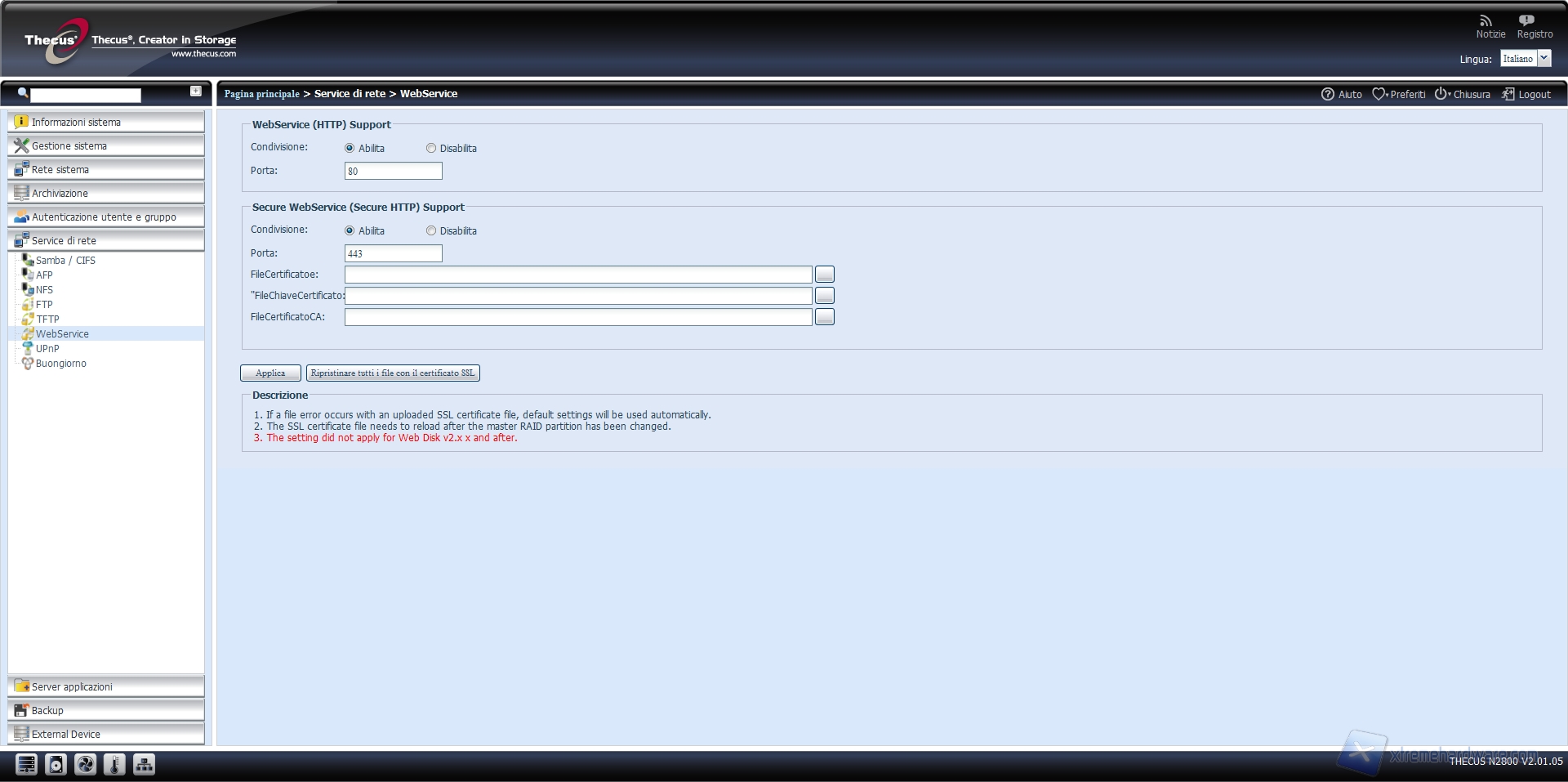The height and width of the screenshot is (782, 1568).
Task: Click the RAID server status icon
Action: tap(26, 764)
